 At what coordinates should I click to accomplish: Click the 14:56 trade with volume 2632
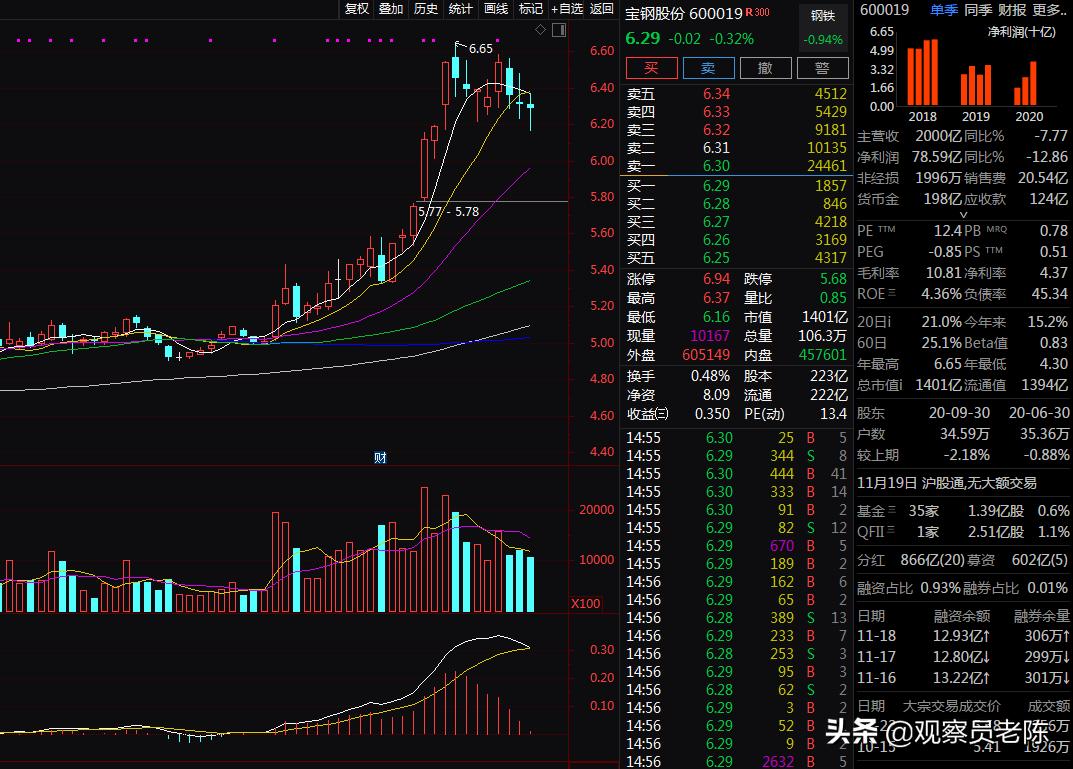737,761
